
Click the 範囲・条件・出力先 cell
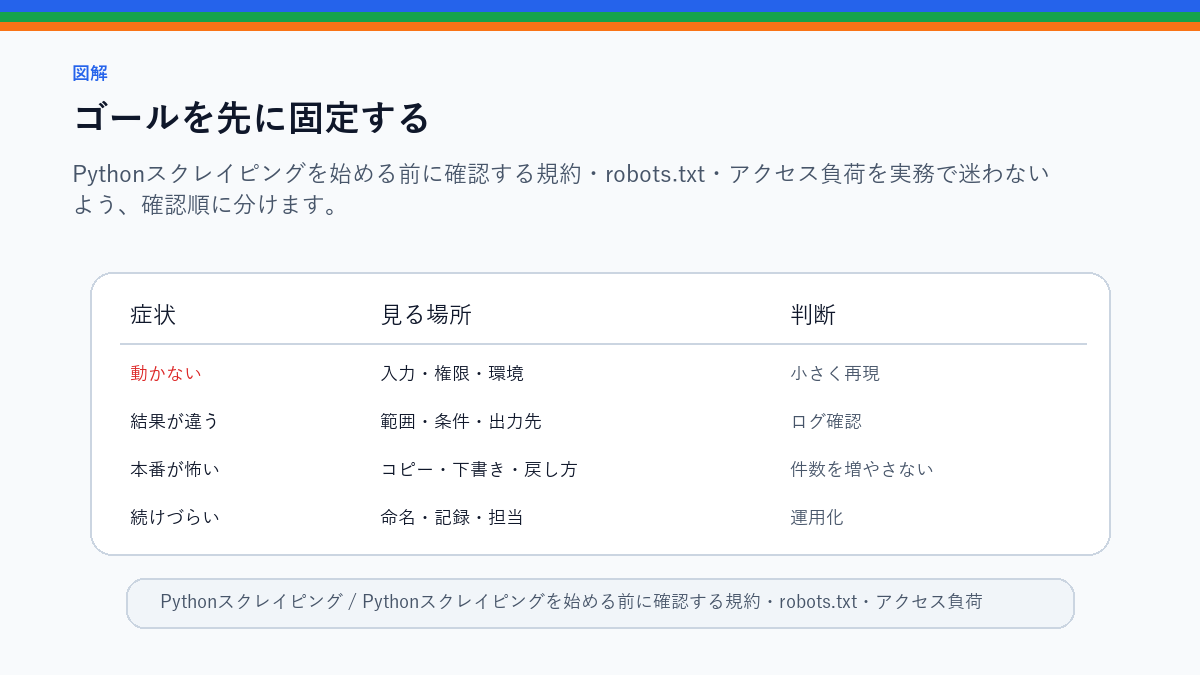point(461,421)
